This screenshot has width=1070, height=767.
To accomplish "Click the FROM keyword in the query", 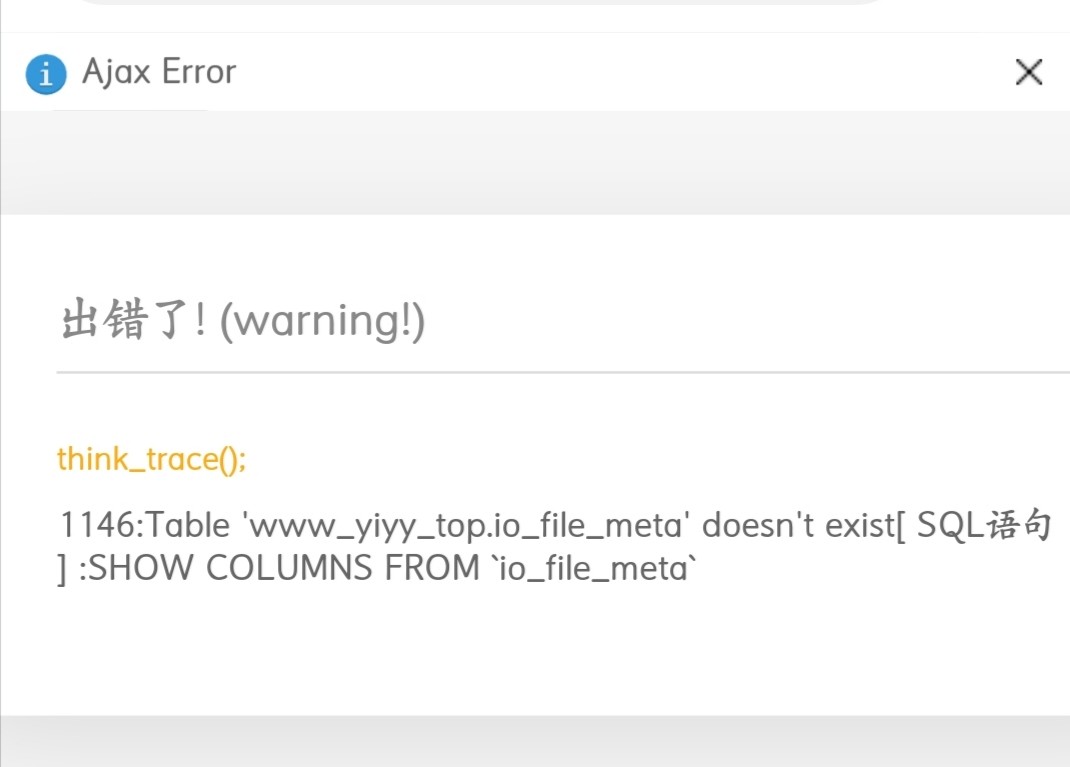I will tap(432, 568).
